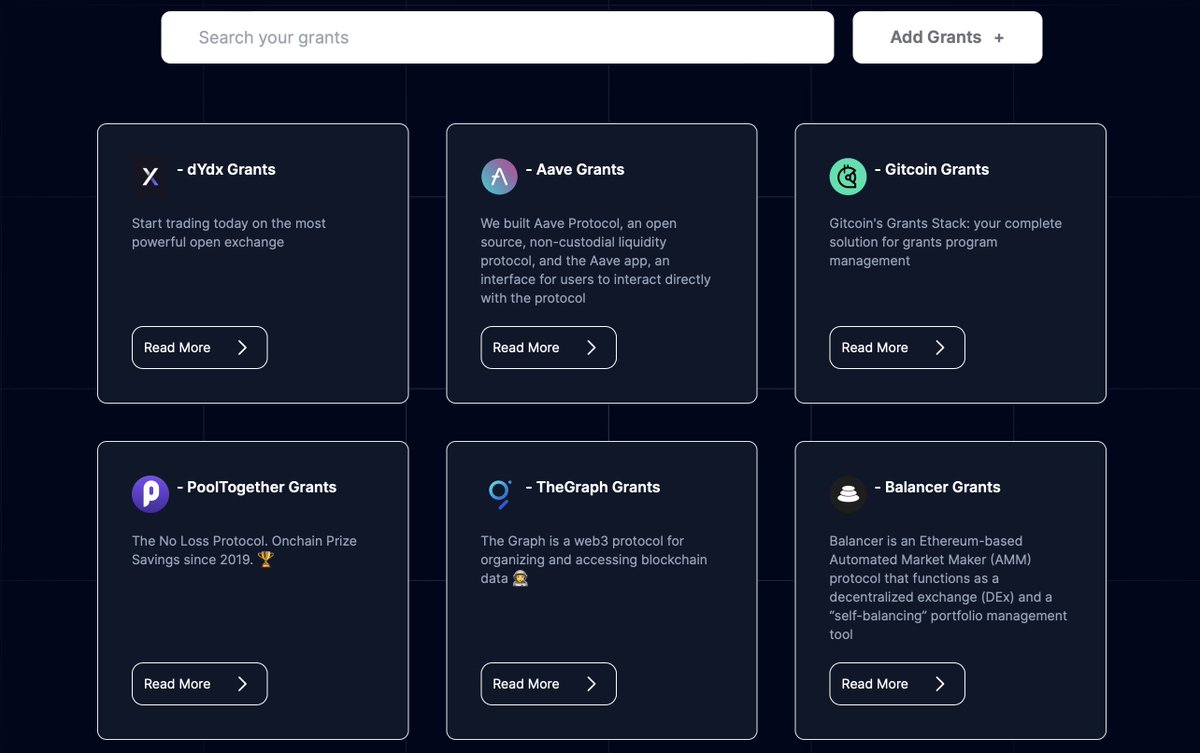This screenshot has width=1200, height=753.
Task: Select the TheGraph Grants title
Action: (592, 487)
